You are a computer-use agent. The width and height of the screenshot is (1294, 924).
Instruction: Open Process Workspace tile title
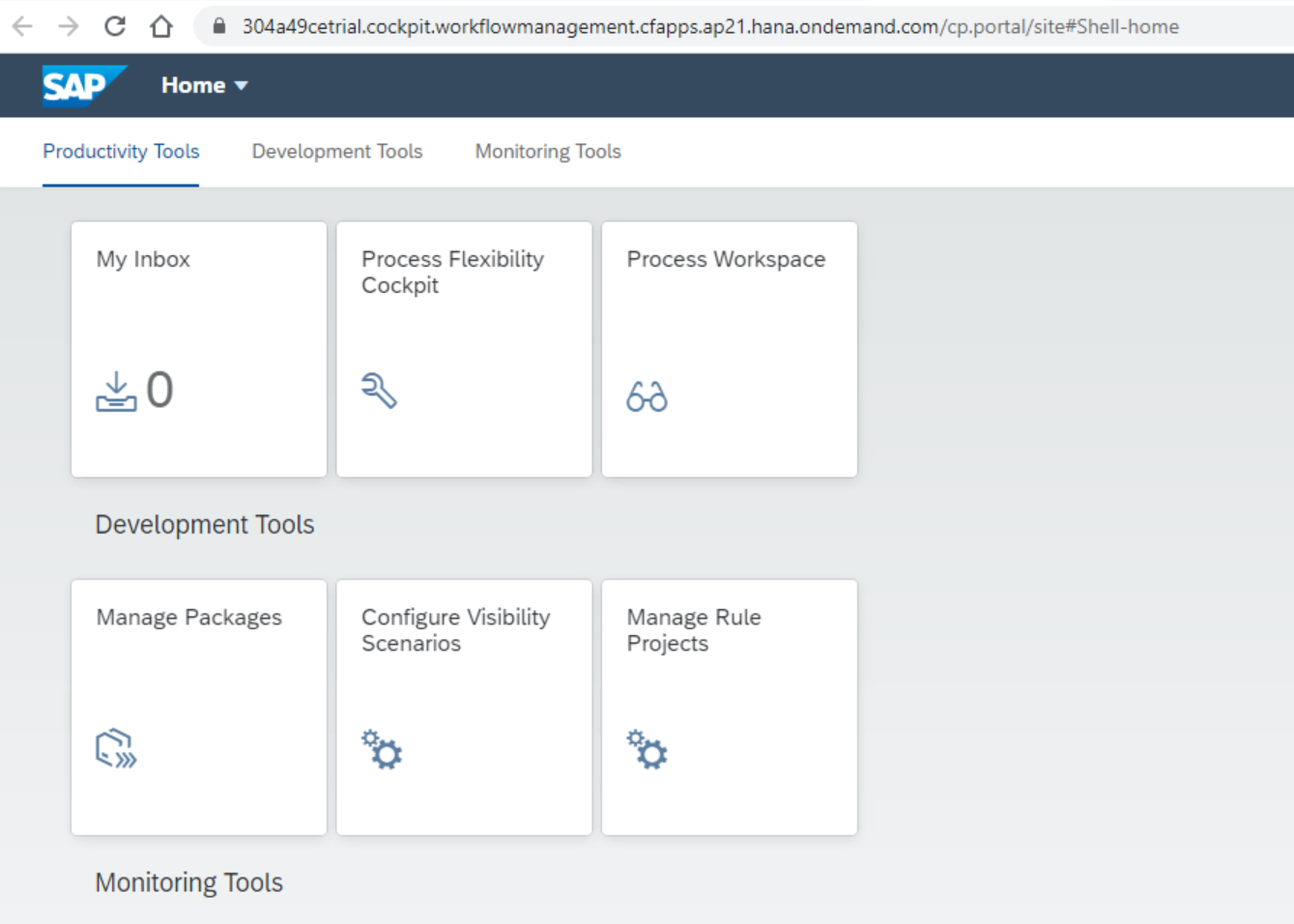(726, 259)
